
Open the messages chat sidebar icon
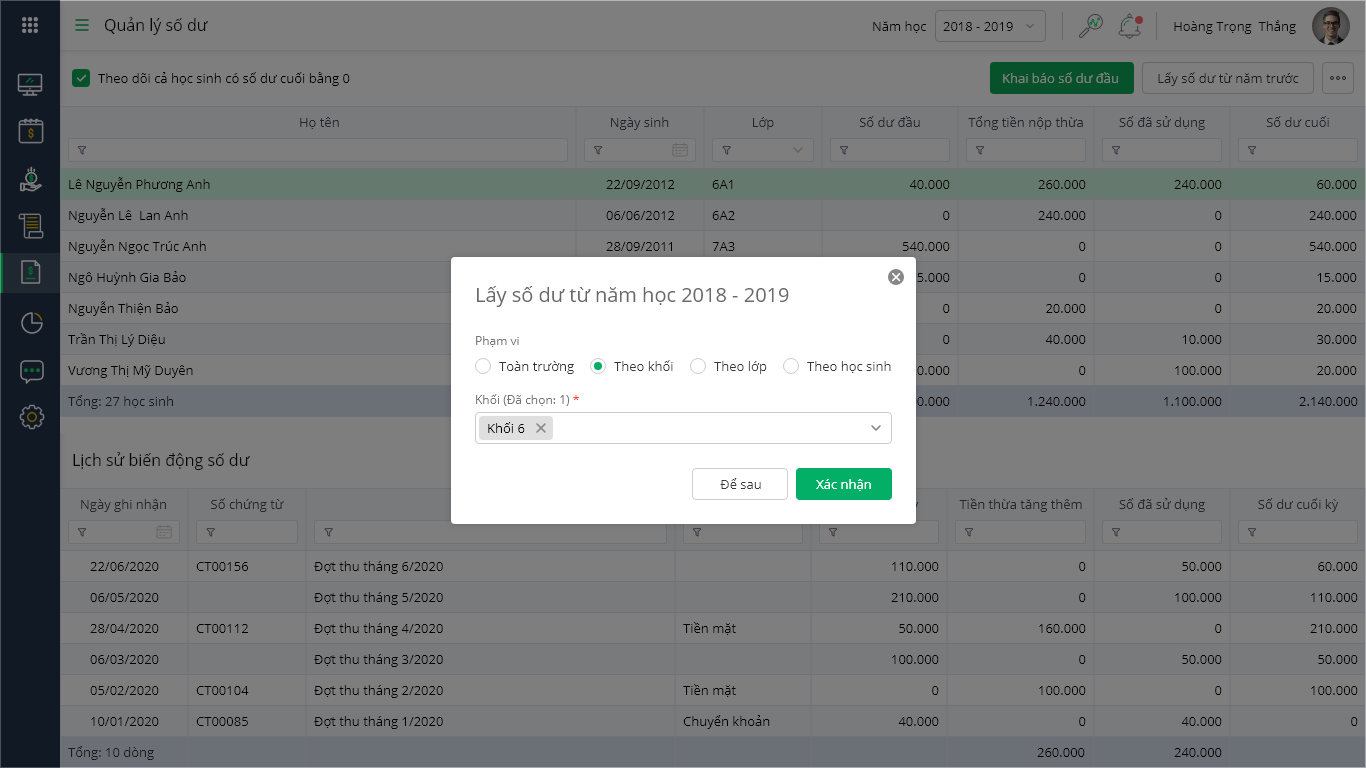pos(31,371)
